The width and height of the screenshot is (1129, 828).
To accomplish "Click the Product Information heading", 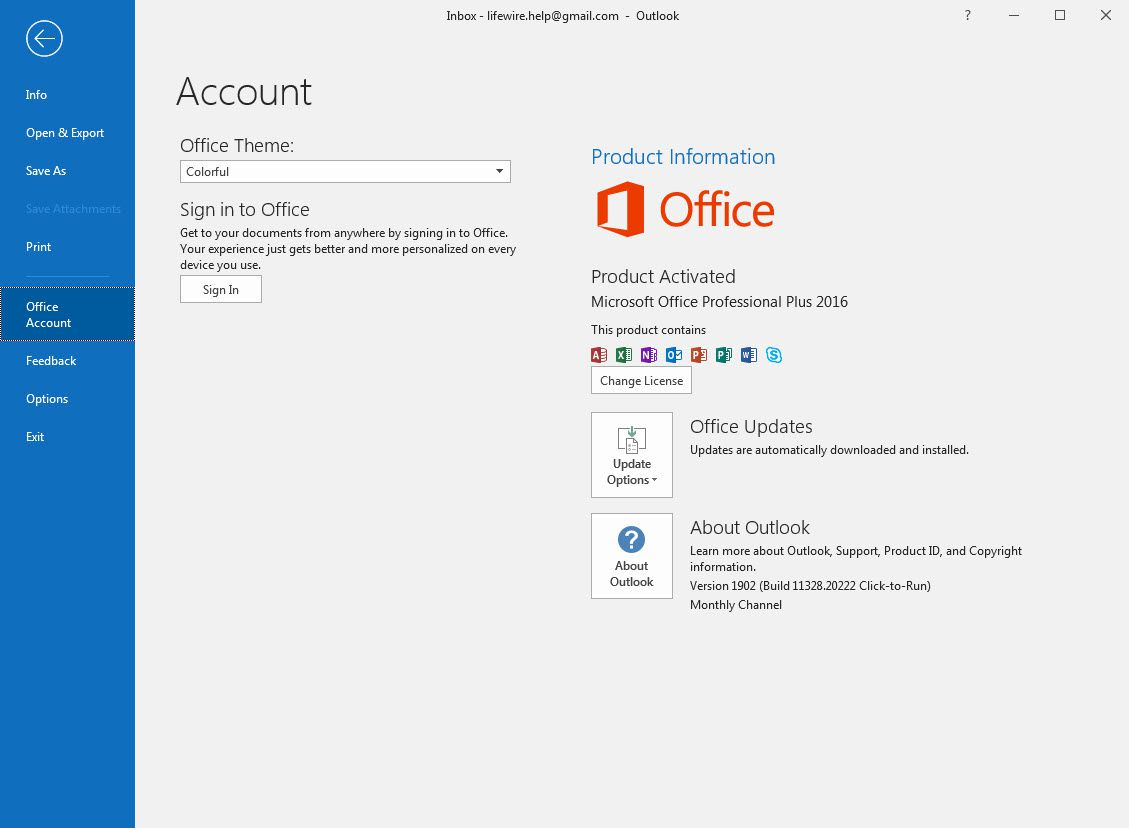I will click(x=683, y=156).
